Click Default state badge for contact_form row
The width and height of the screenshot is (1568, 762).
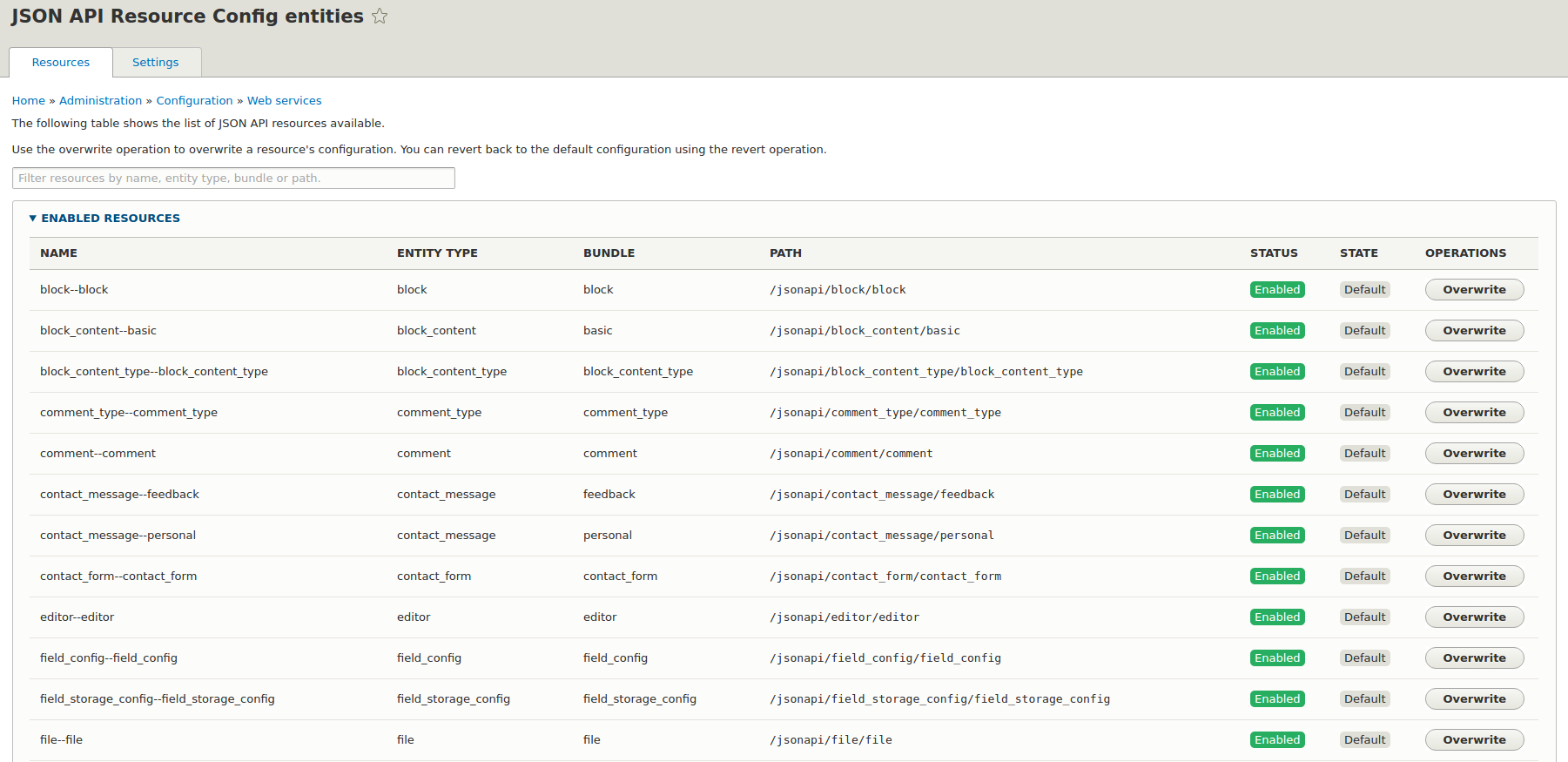point(1363,577)
